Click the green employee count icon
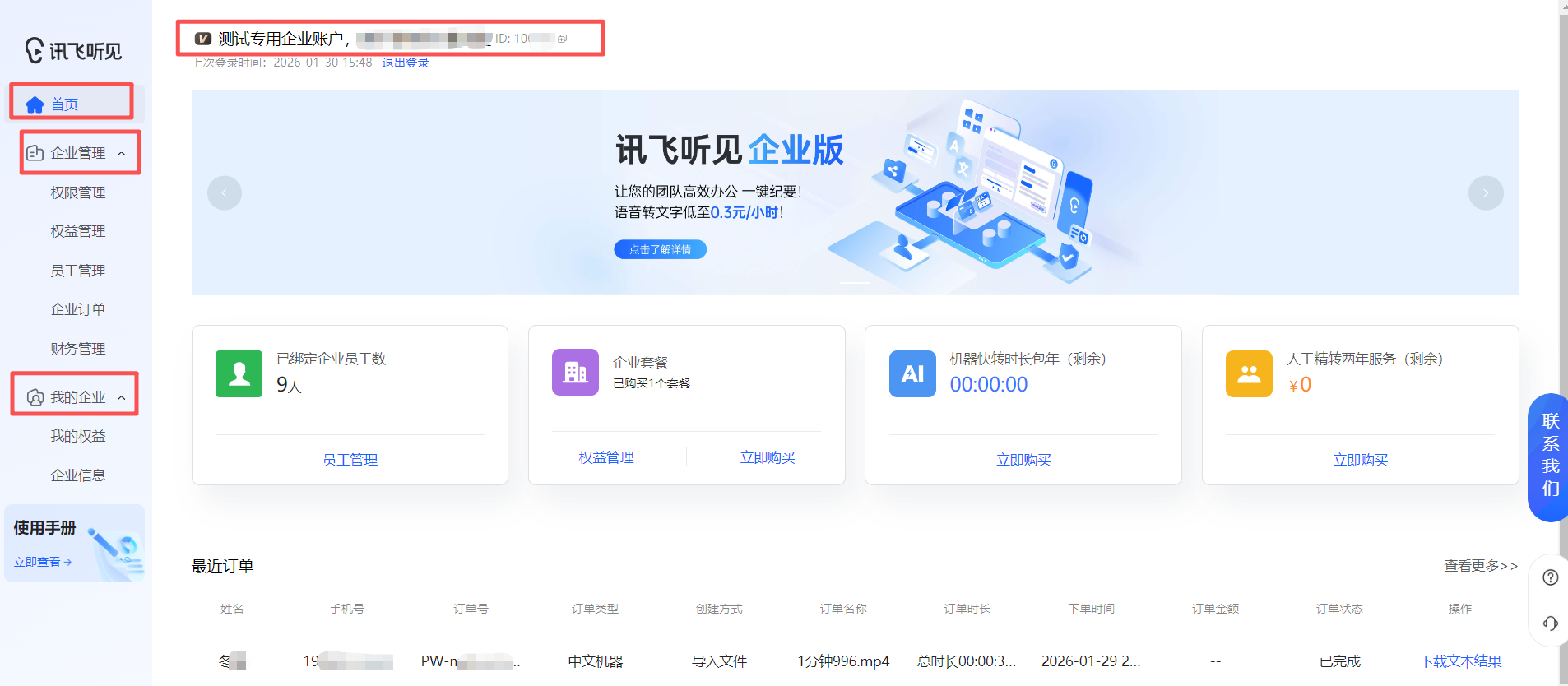 [x=239, y=373]
